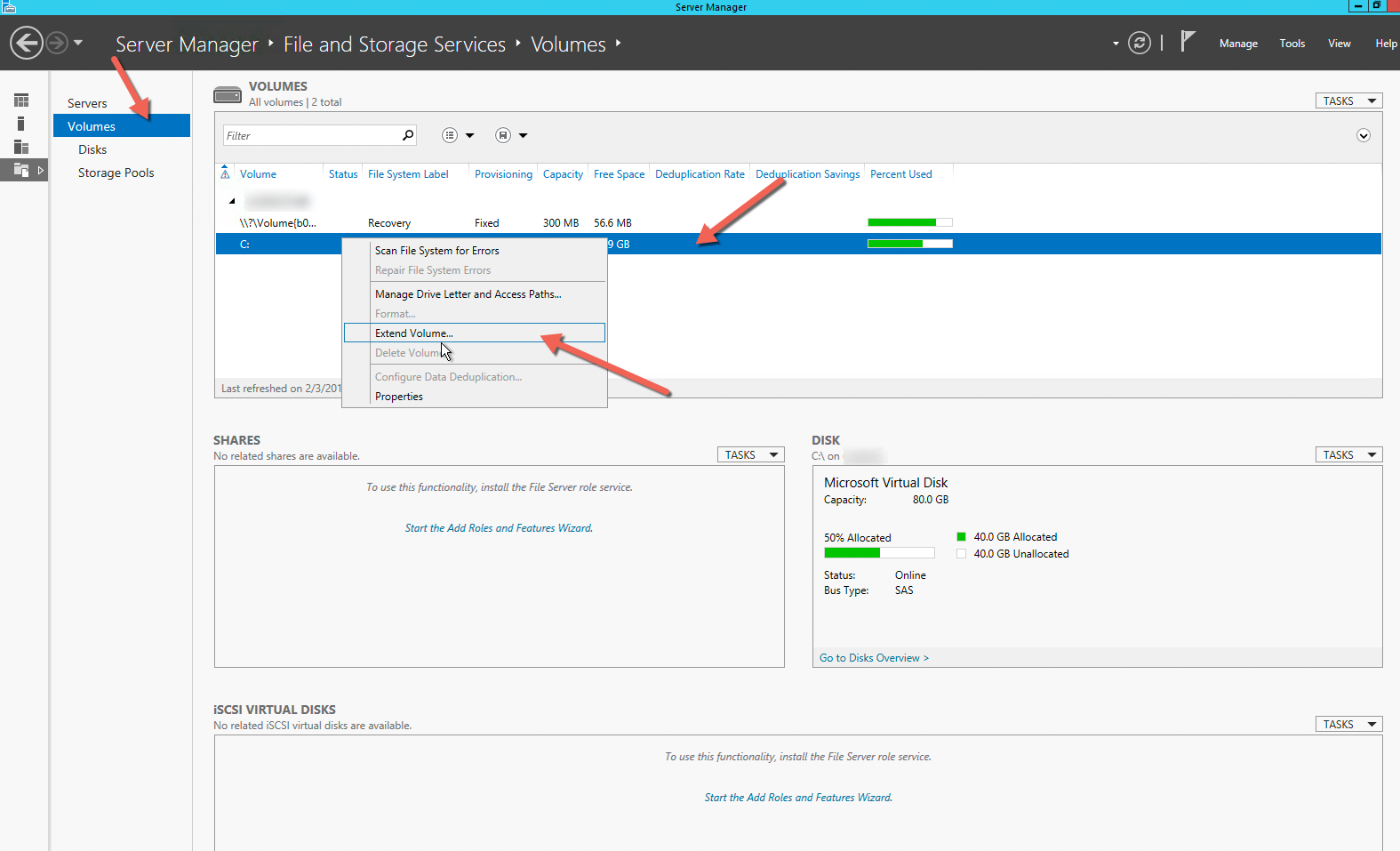Refresh Server Manager with refresh icon

pyautogui.click(x=1140, y=43)
